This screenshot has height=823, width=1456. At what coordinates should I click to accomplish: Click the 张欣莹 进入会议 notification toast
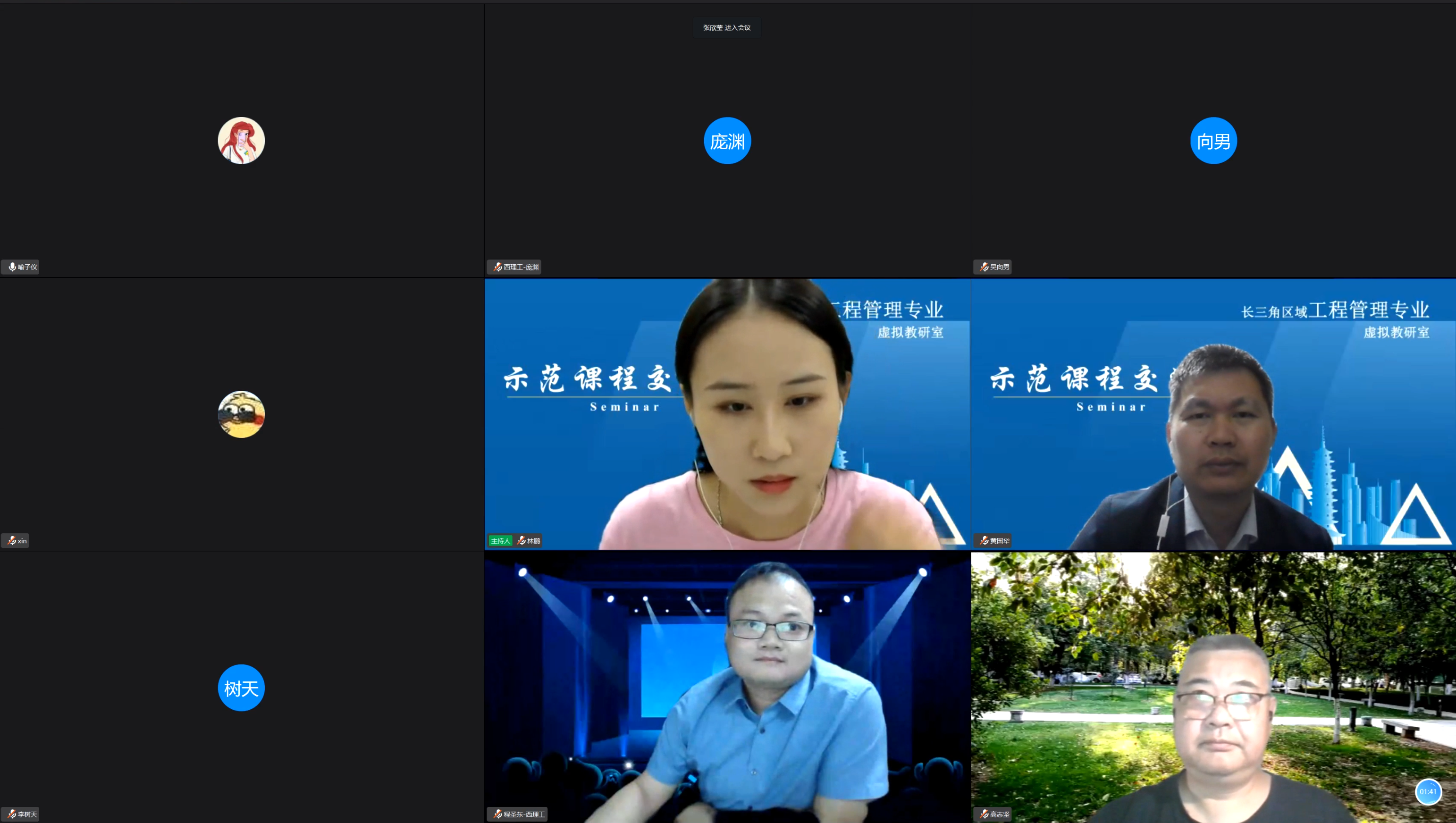point(727,28)
